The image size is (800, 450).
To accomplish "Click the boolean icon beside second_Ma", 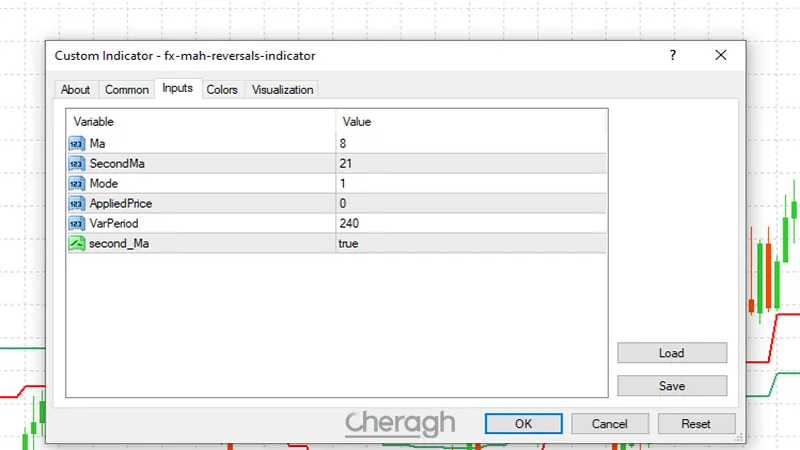I will (x=77, y=243).
